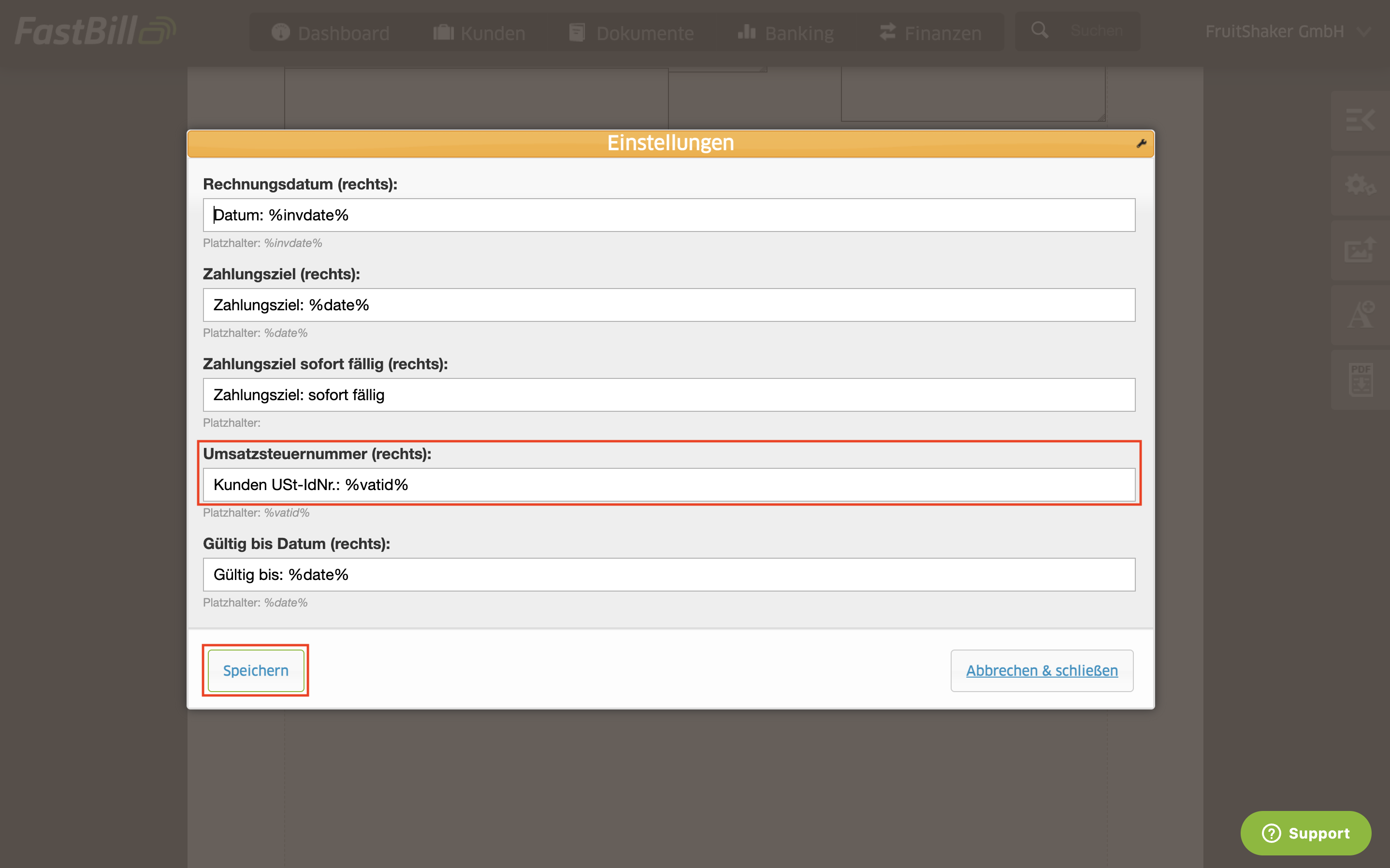Click Abbrechen & schließen link
The height and width of the screenshot is (868, 1390).
(x=1041, y=670)
